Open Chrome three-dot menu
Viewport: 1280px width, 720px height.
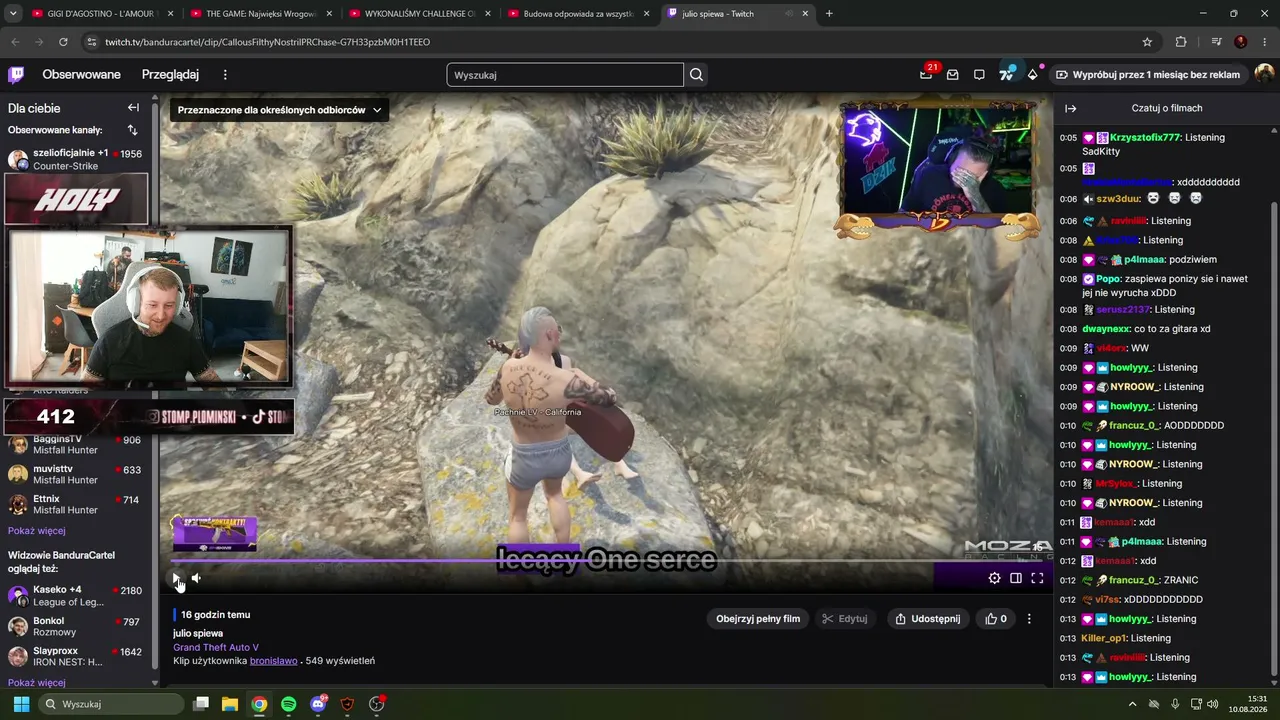coord(1265,42)
